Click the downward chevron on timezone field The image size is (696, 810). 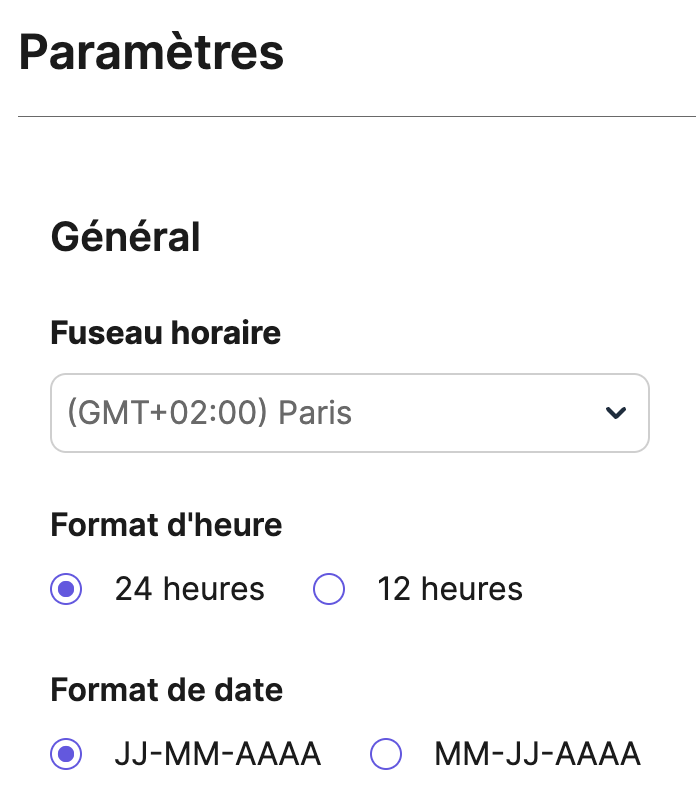coord(617,412)
